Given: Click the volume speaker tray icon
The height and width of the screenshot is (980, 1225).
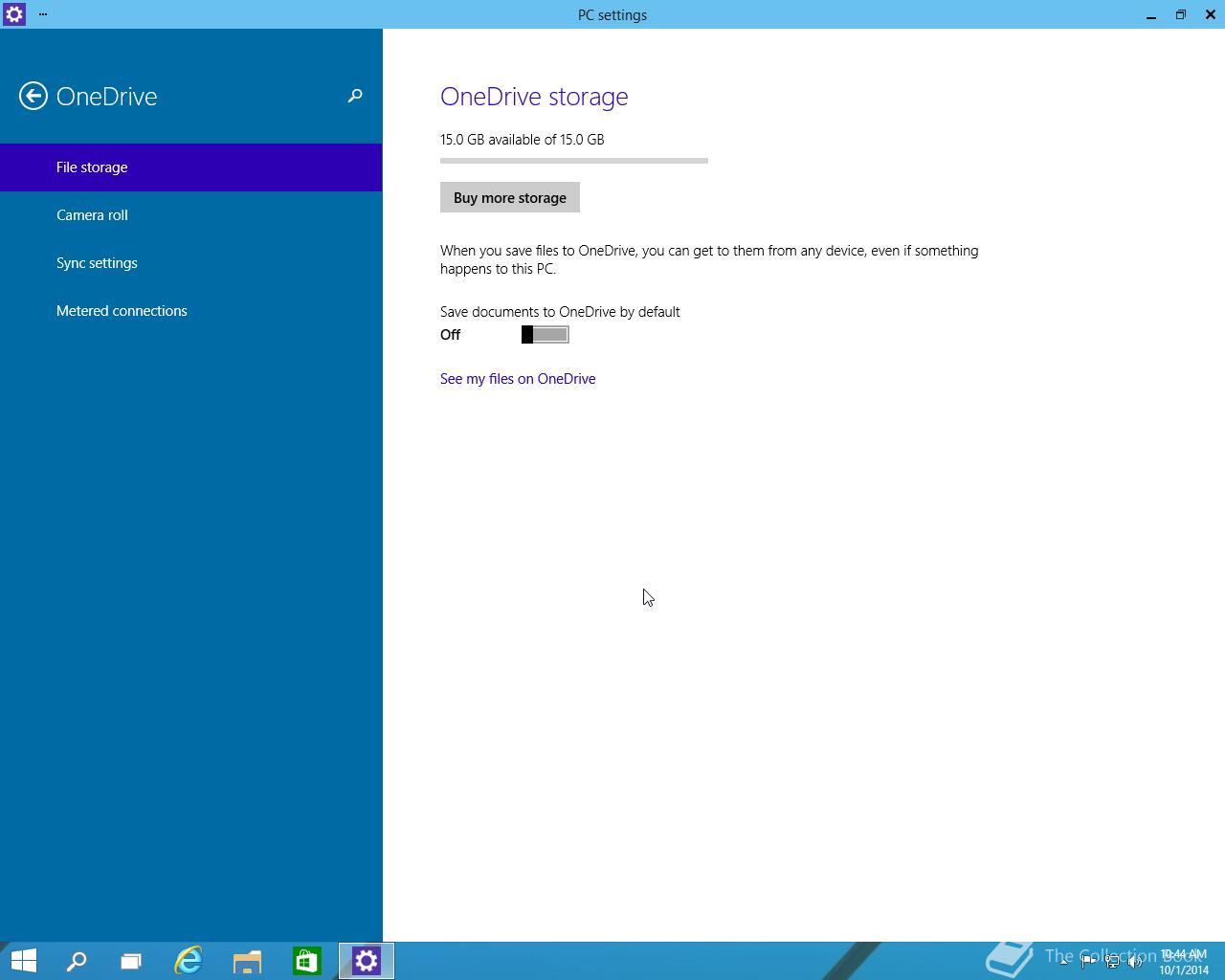Looking at the screenshot, I should tap(1135, 962).
